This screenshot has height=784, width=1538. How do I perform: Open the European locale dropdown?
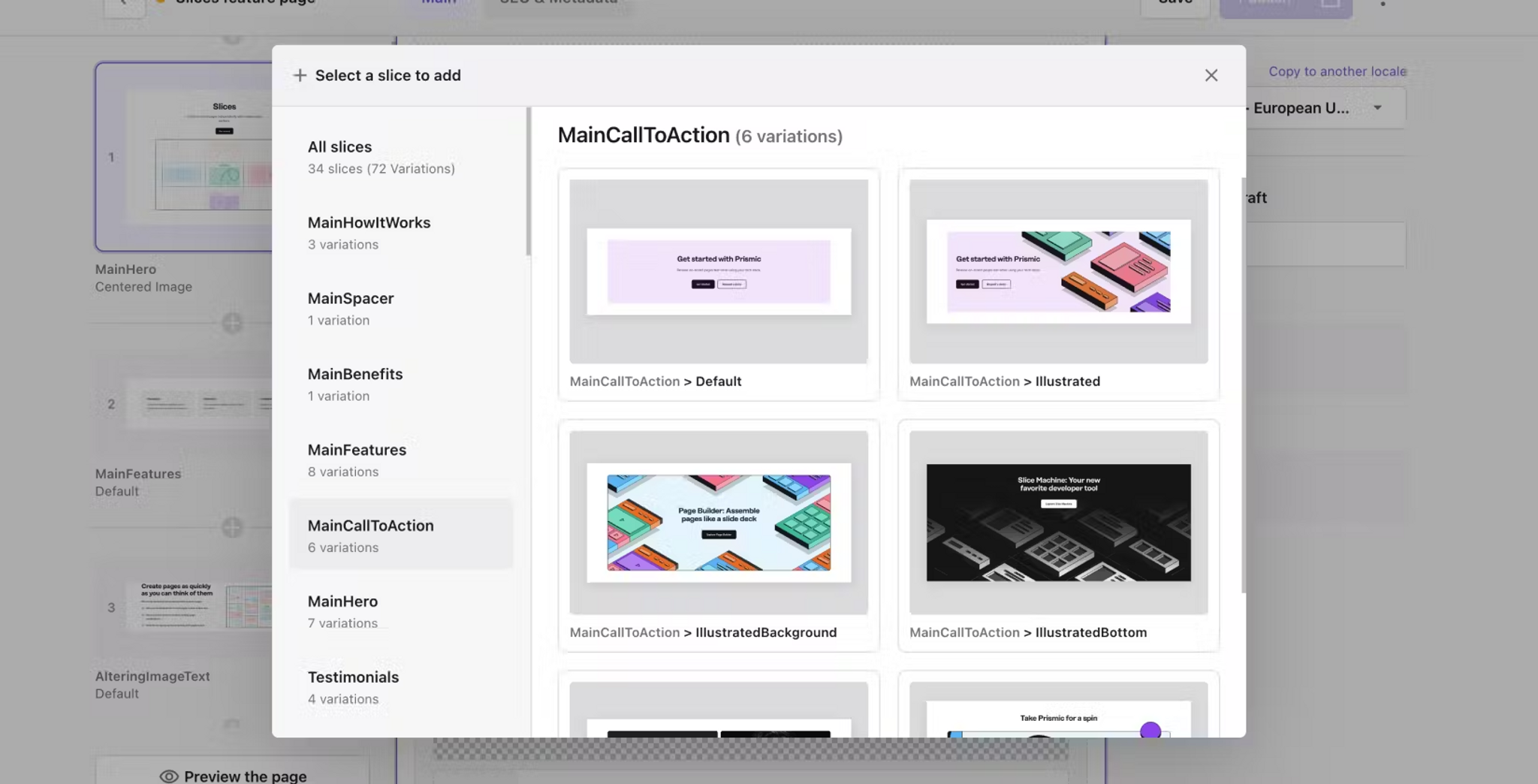pyautogui.click(x=1325, y=107)
